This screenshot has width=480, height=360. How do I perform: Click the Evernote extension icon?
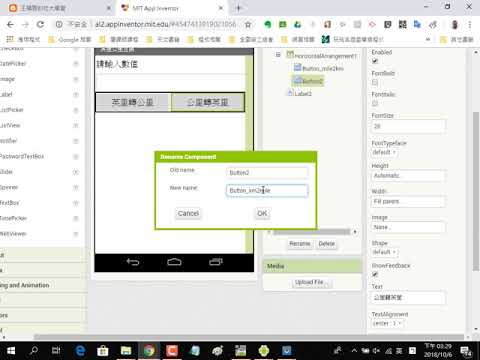267,24
